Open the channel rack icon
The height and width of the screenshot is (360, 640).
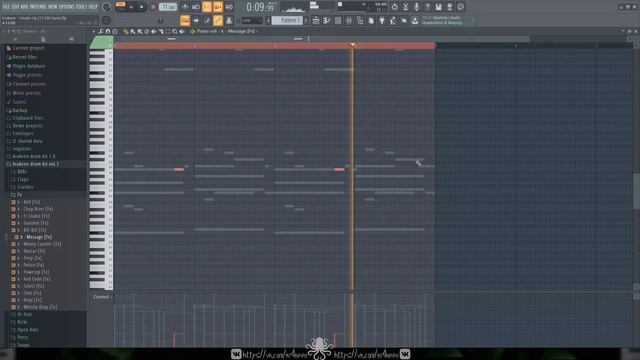coord(338,20)
